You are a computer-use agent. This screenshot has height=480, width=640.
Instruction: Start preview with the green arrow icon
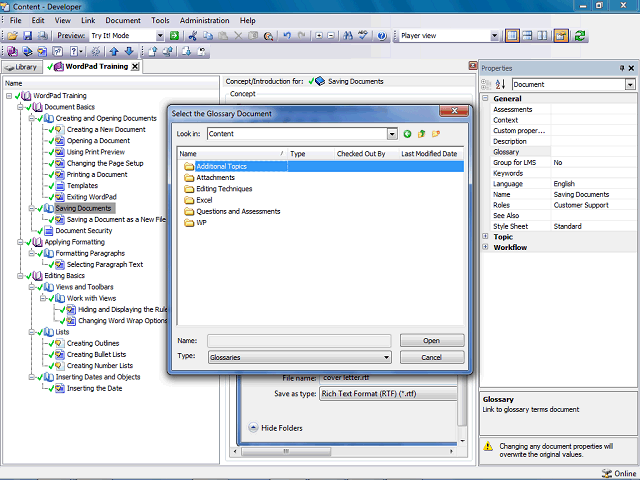click(x=174, y=36)
